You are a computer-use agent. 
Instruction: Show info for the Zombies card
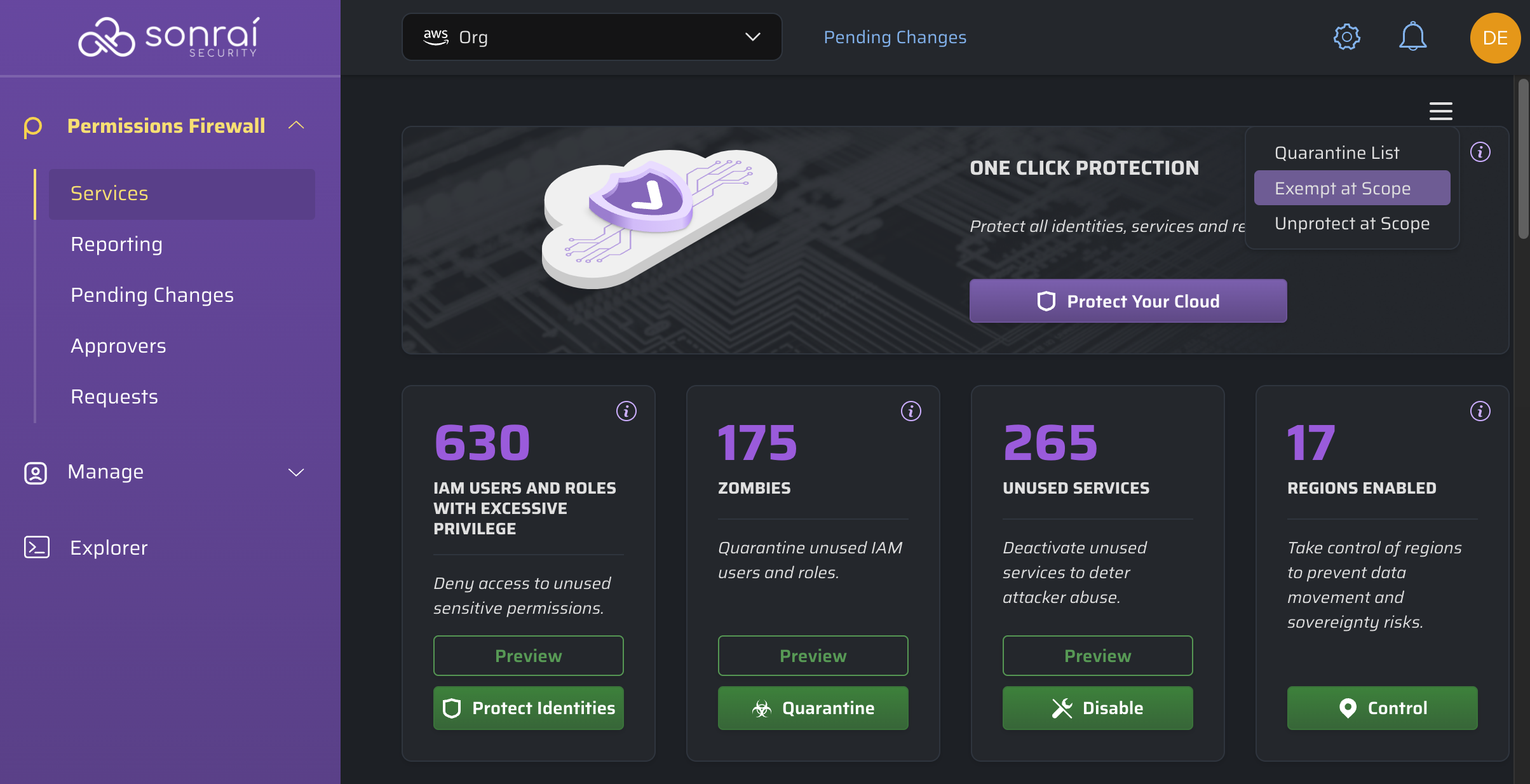[x=911, y=411]
